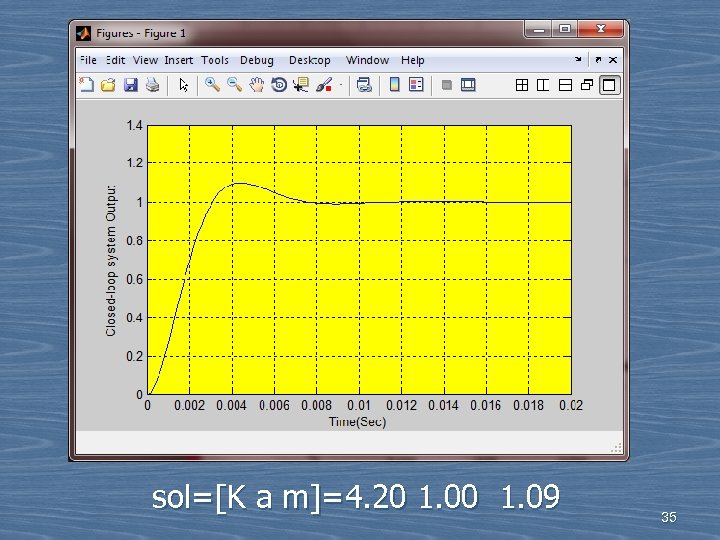Image resolution: width=720 pixels, height=540 pixels.
Task: Click the 'Closed-loop system Output' y-axis label
Action: 111,260
